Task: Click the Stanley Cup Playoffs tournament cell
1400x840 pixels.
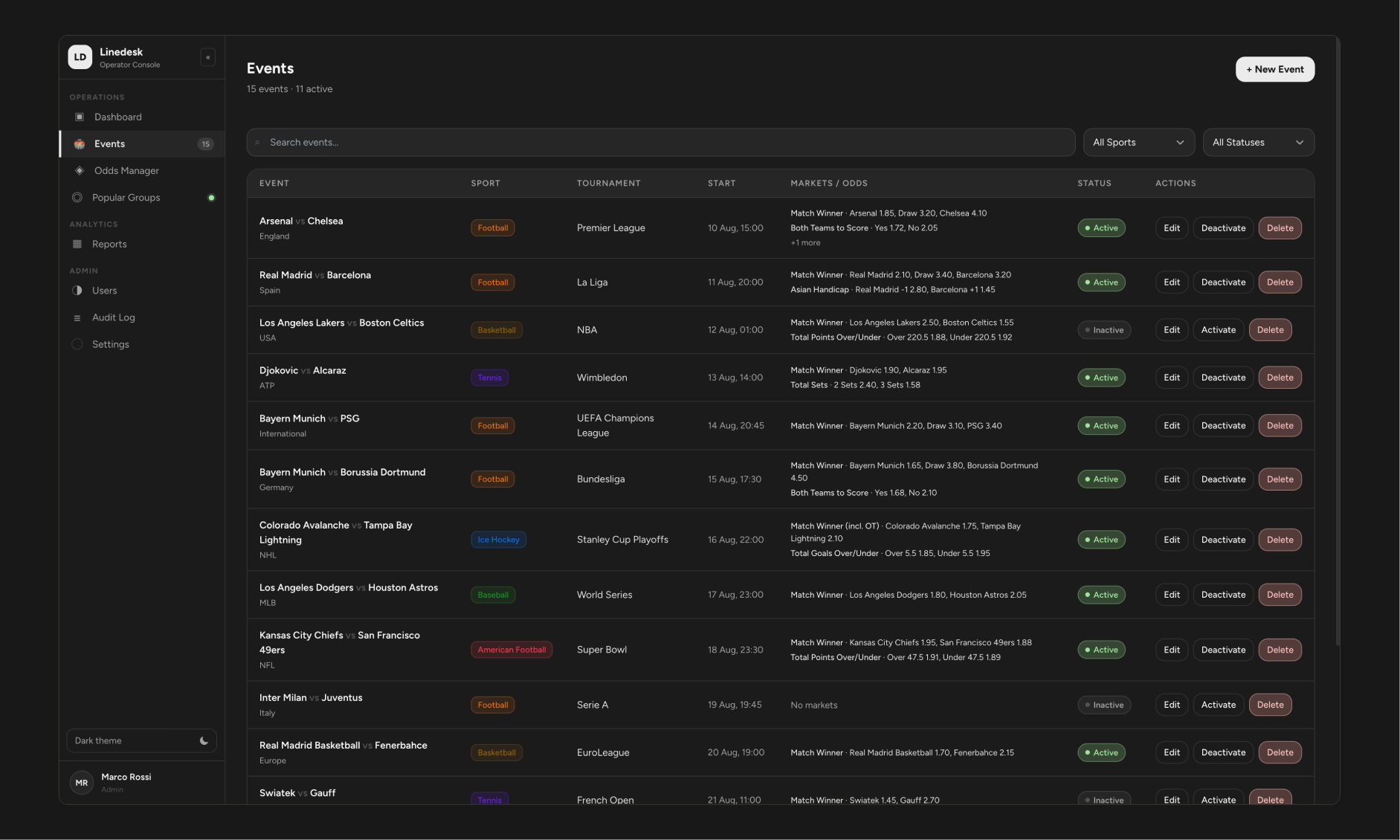Action: 622,540
